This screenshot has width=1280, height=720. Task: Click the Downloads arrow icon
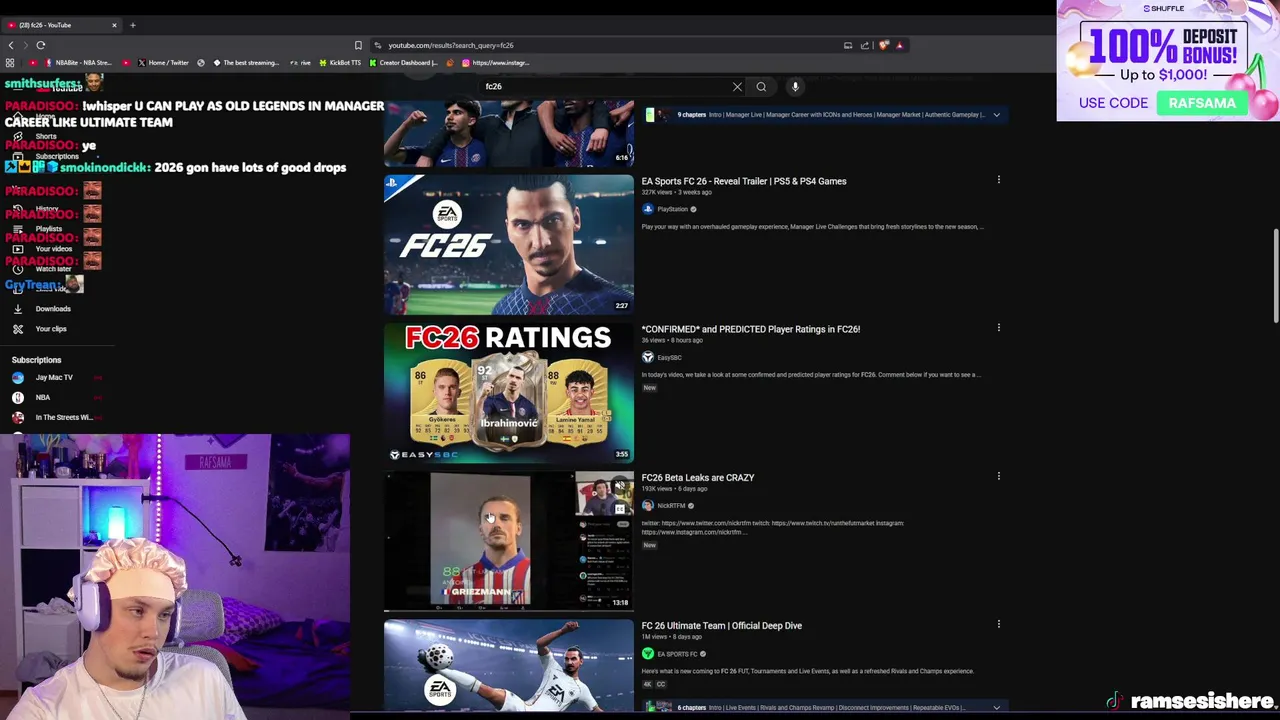(18, 309)
